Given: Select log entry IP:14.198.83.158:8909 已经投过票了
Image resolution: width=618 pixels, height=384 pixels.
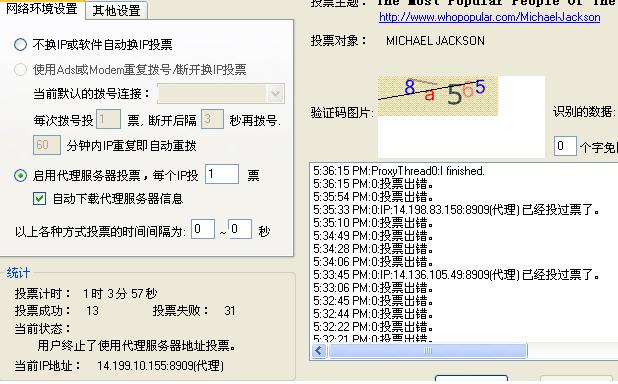Looking at the screenshot, I should click(x=456, y=210).
